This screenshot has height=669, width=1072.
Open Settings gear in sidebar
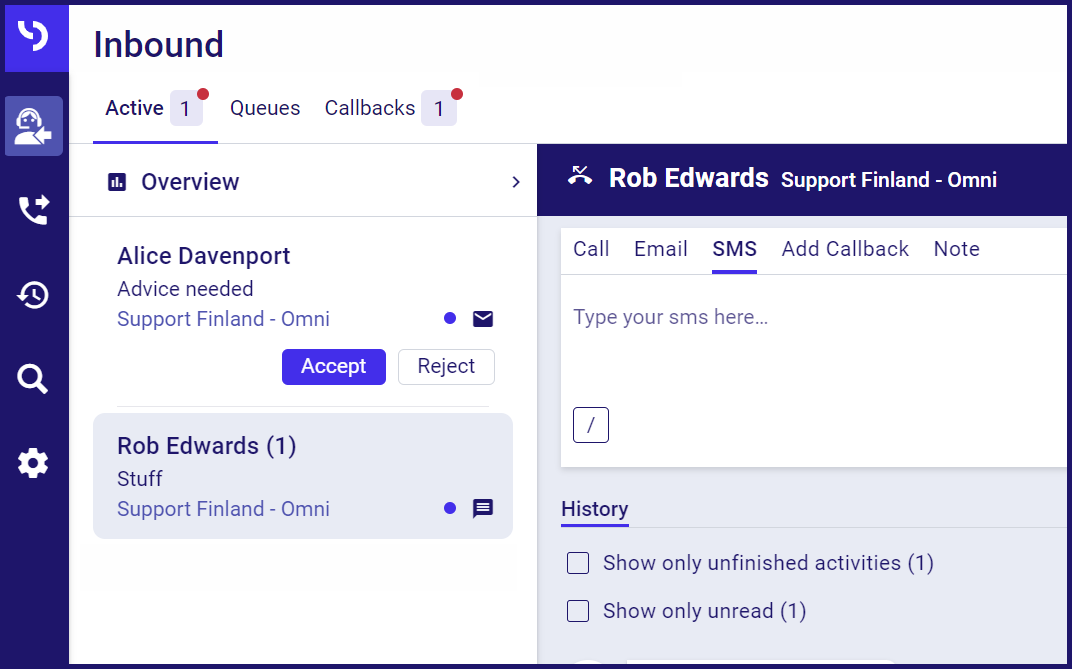point(34,464)
